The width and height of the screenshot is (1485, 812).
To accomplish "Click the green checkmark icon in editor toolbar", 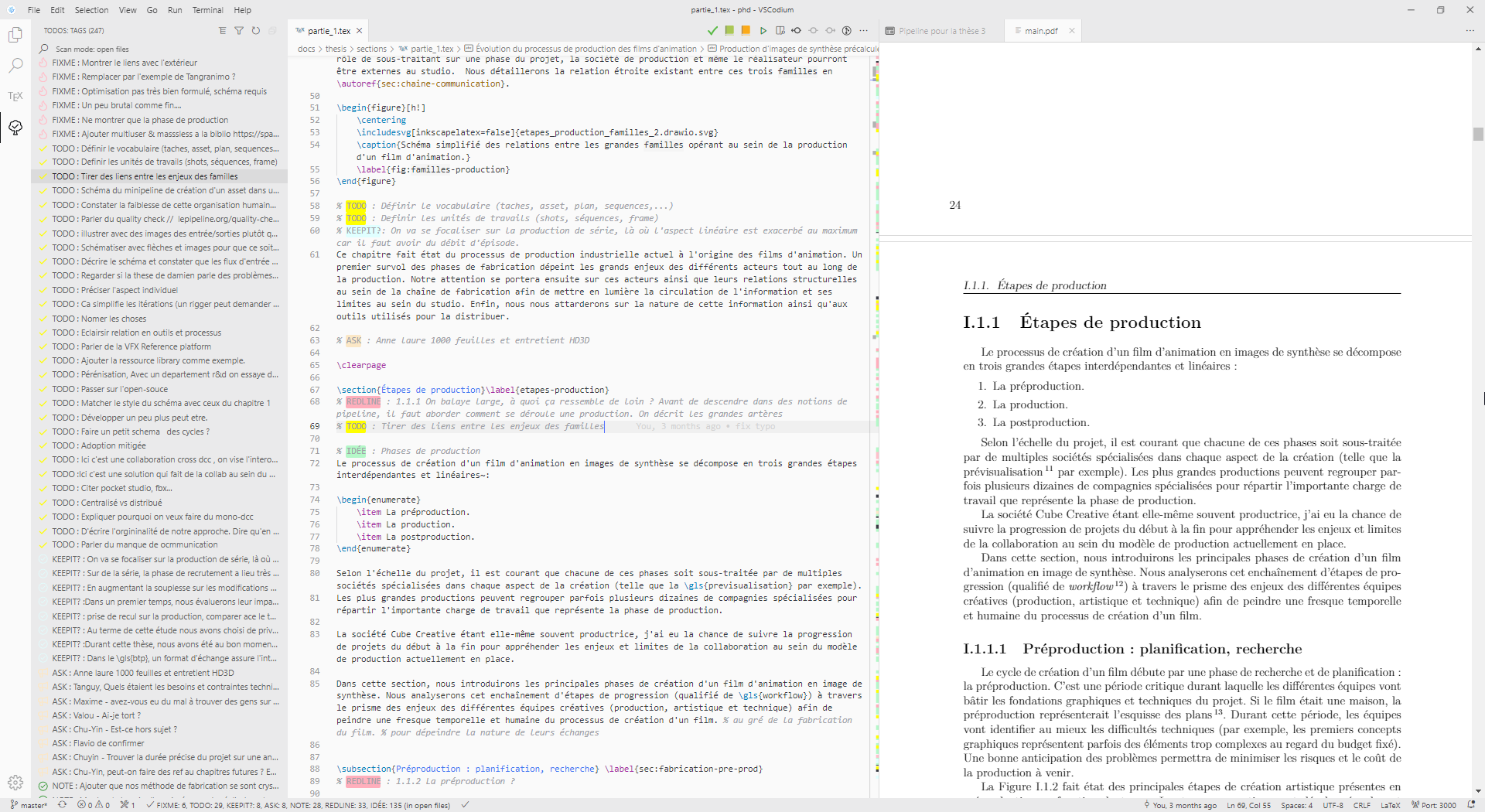I will [x=712, y=31].
